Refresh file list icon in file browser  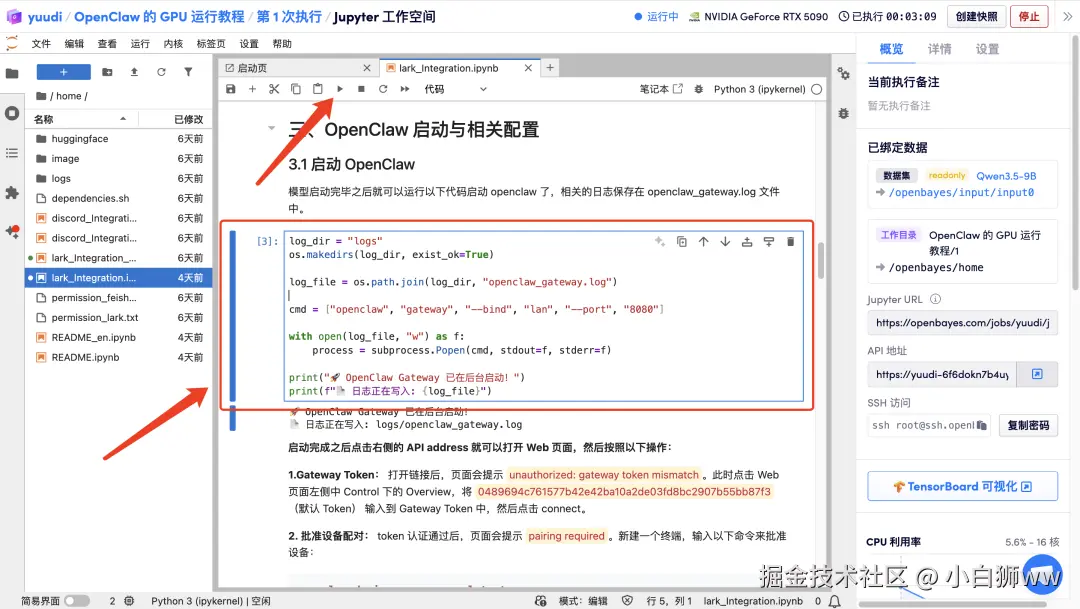coord(161,72)
